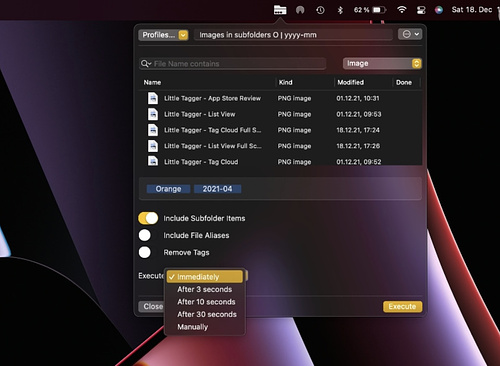The height and width of the screenshot is (366, 500).
Task: Open the Image kind filter dropdown
Action: [x=382, y=63]
